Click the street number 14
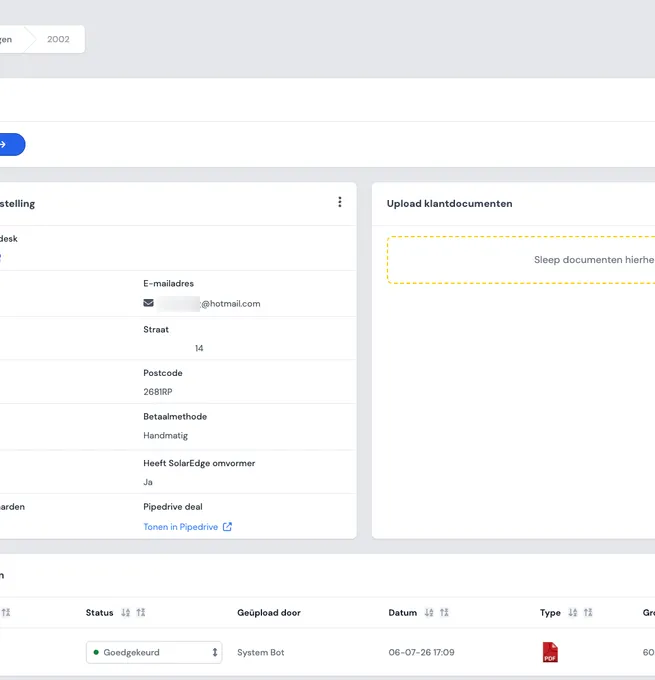The image size is (655, 680). coord(199,348)
